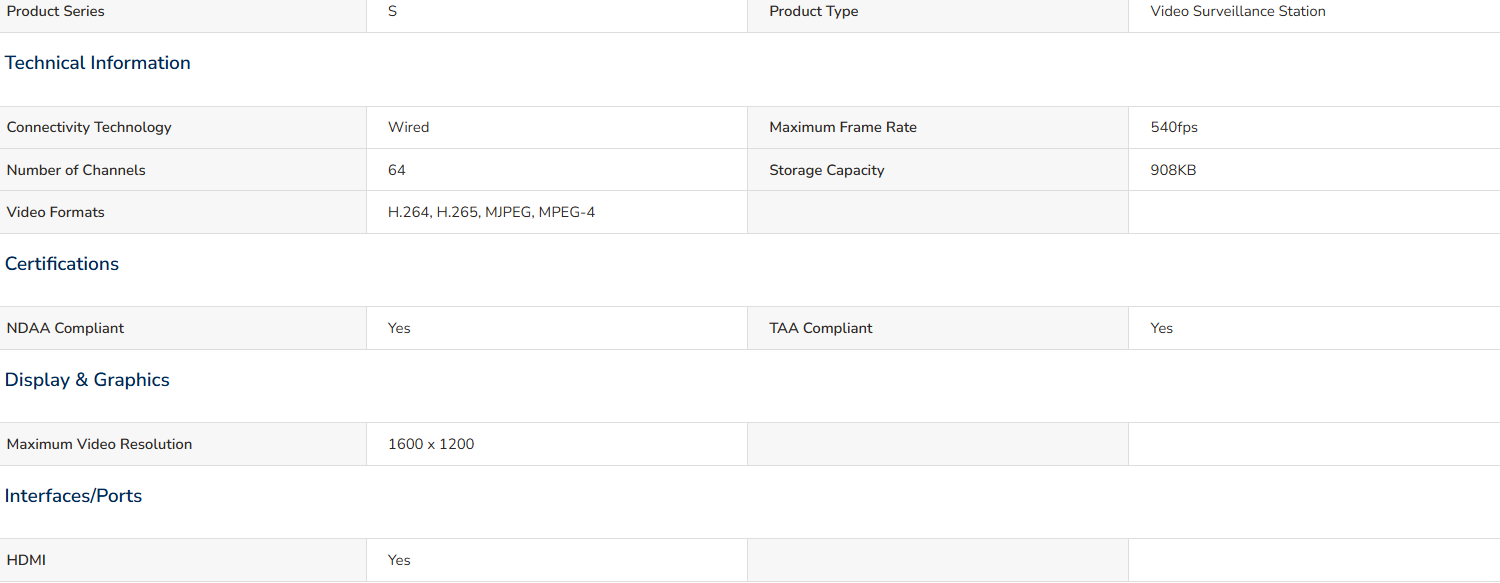Select the Maximum Video Resolution label
Image resolution: width=1500 pixels, height=583 pixels.
tap(100, 444)
